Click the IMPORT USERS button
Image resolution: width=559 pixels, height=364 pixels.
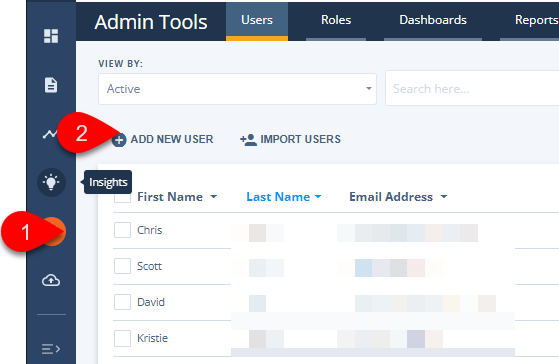coord(290,139)
